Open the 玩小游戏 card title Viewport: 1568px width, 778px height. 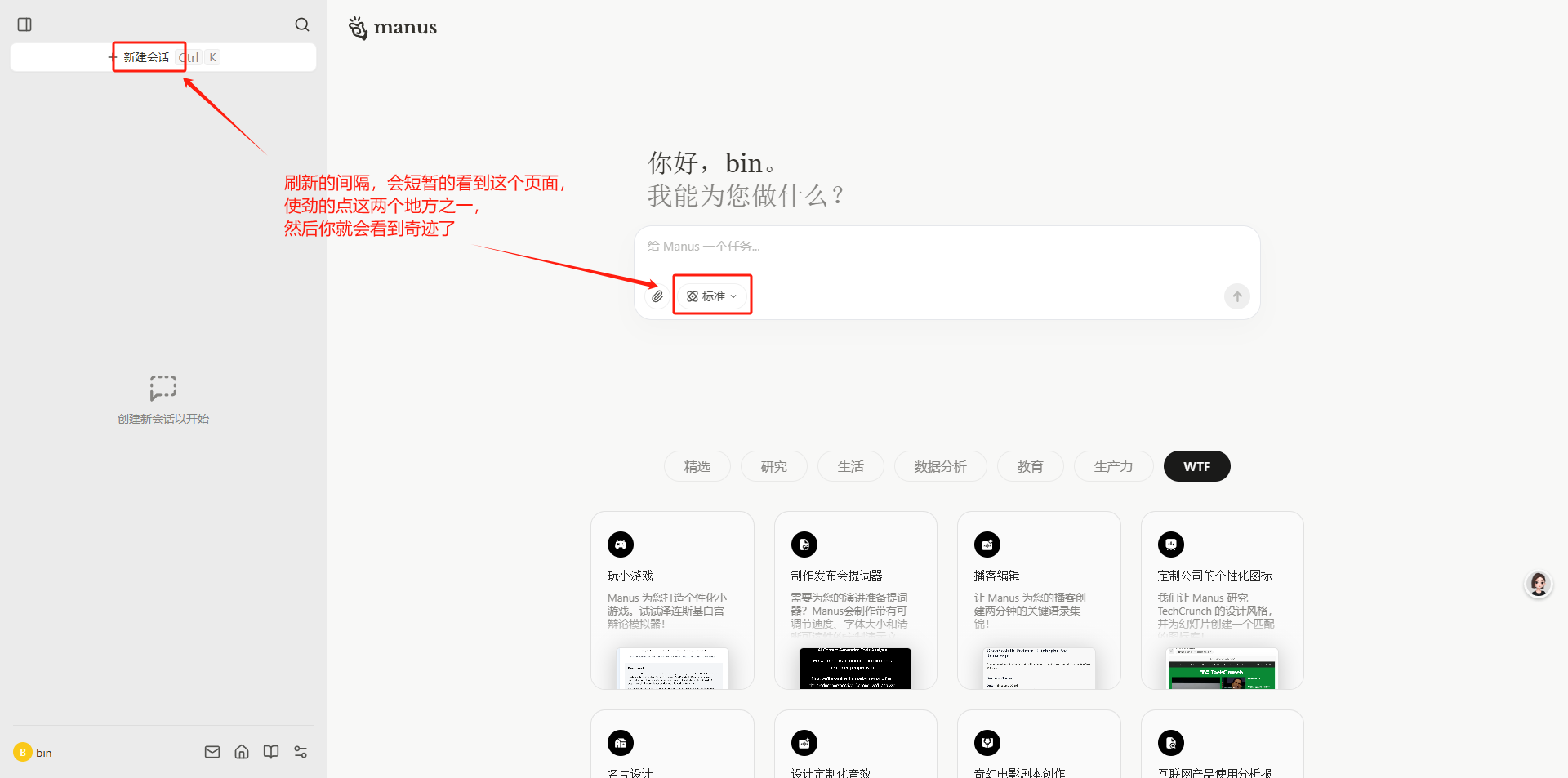[x=630, y=576]
